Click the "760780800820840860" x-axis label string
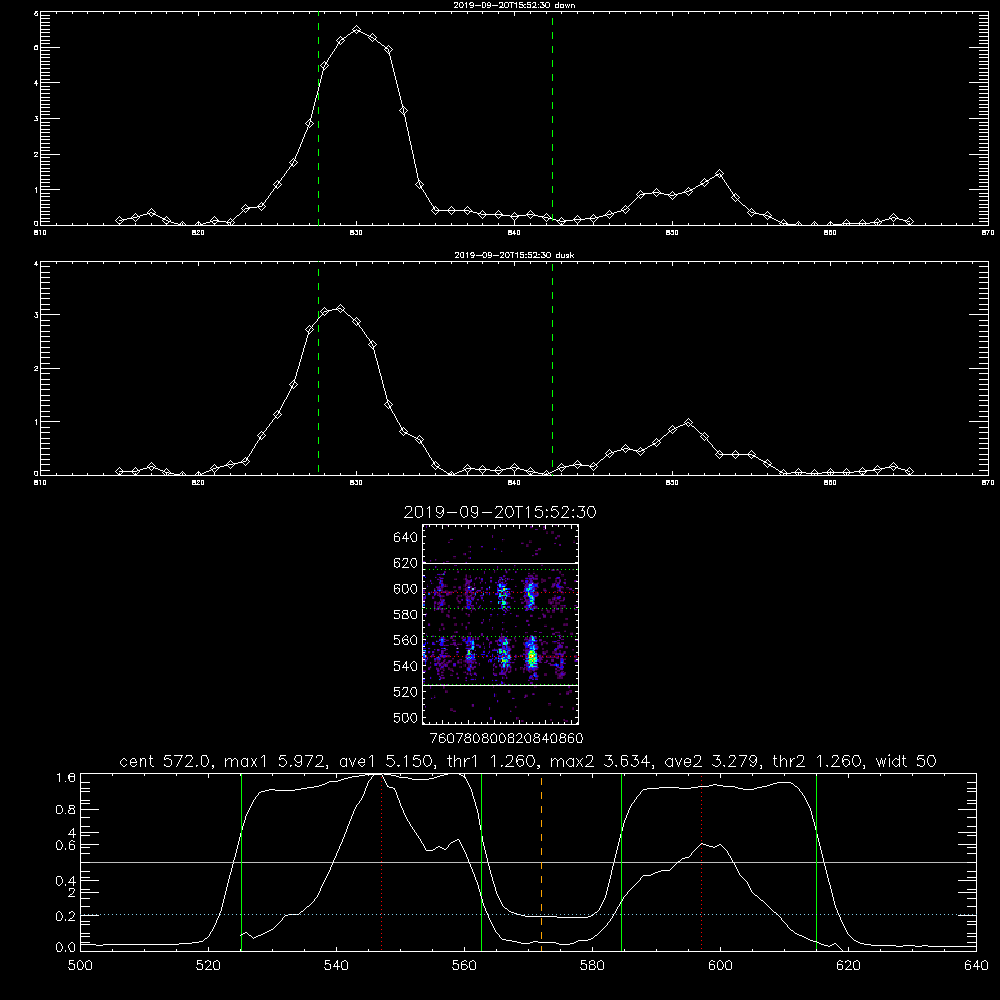 point(507,739)
